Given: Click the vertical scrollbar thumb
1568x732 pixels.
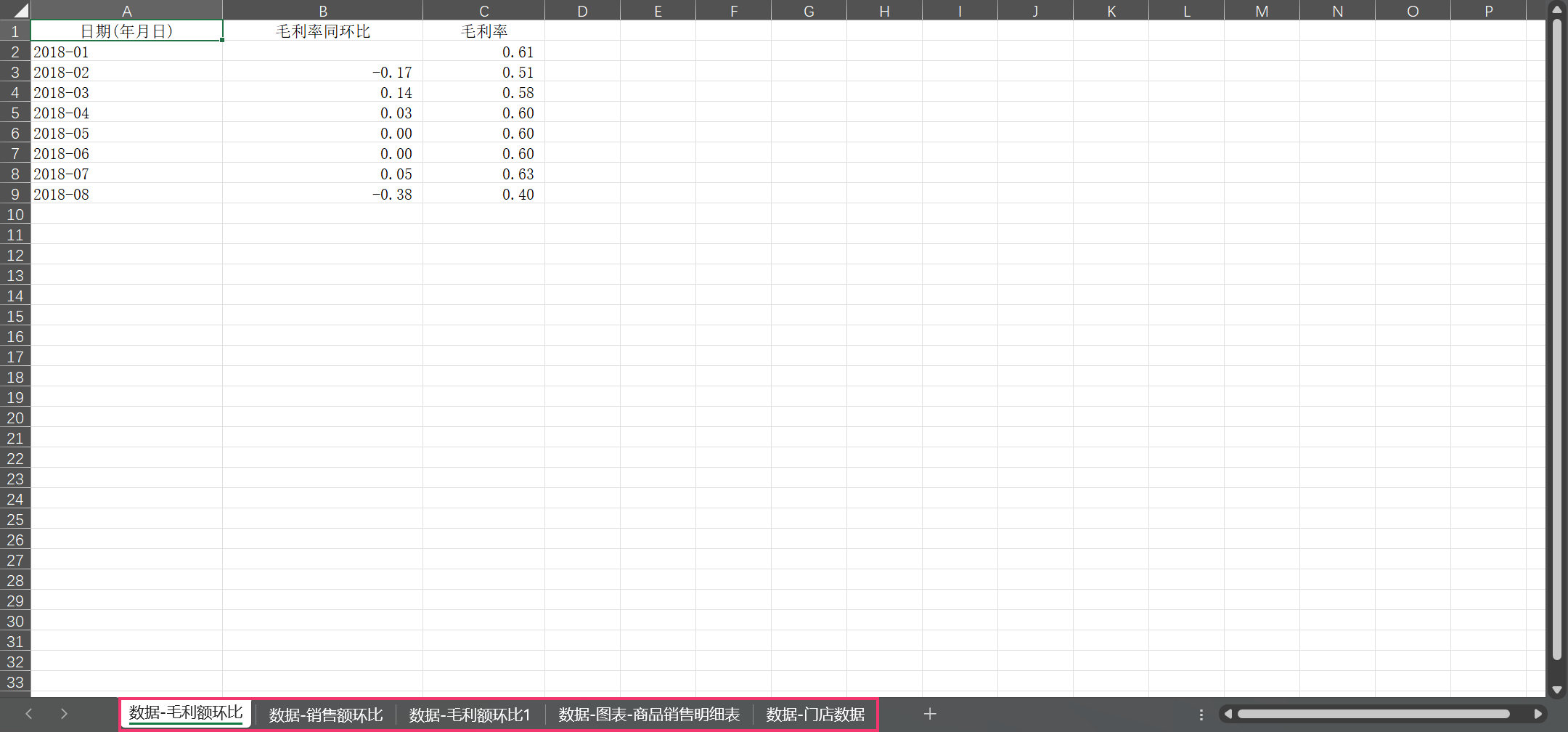Looking at the screenshot, I should click(1556, 340).
